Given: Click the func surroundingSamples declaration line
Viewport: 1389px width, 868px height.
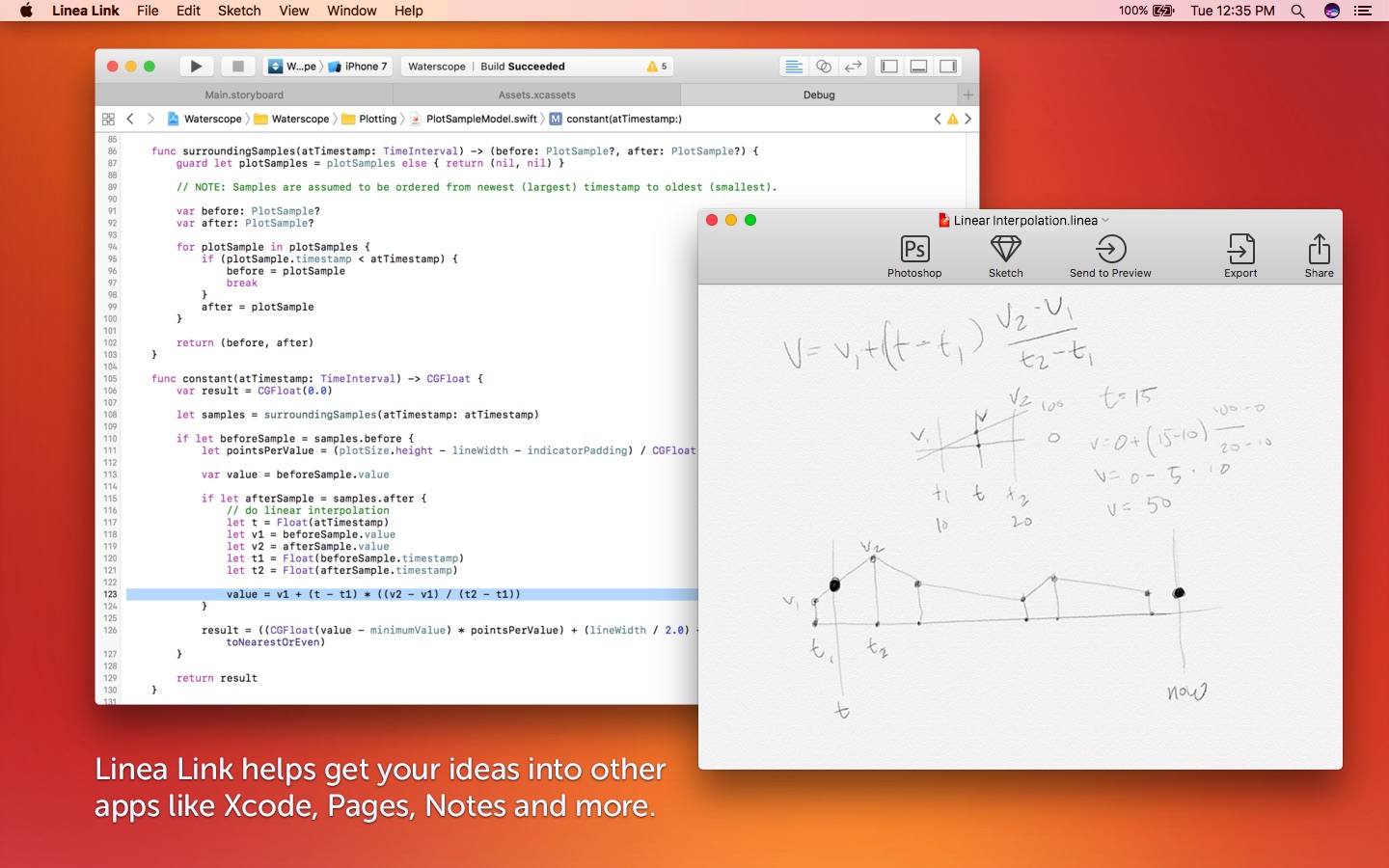Looking at the screenshot, I should pyautogui.click(x=454, y=151).
